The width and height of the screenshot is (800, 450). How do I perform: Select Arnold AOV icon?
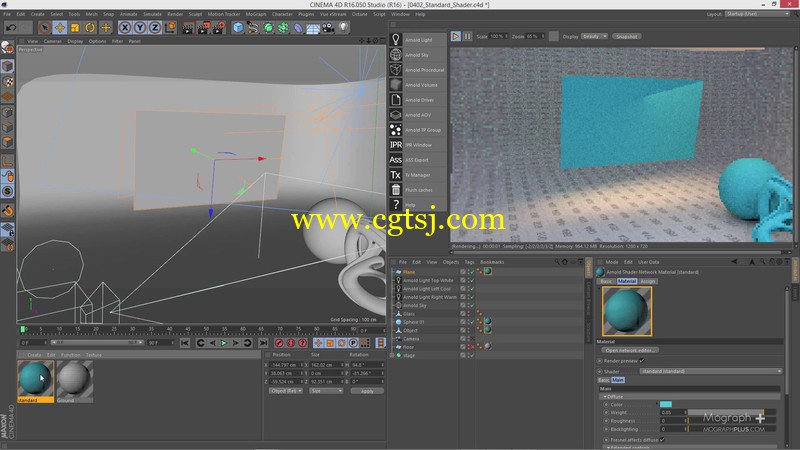tap(395, 115)
